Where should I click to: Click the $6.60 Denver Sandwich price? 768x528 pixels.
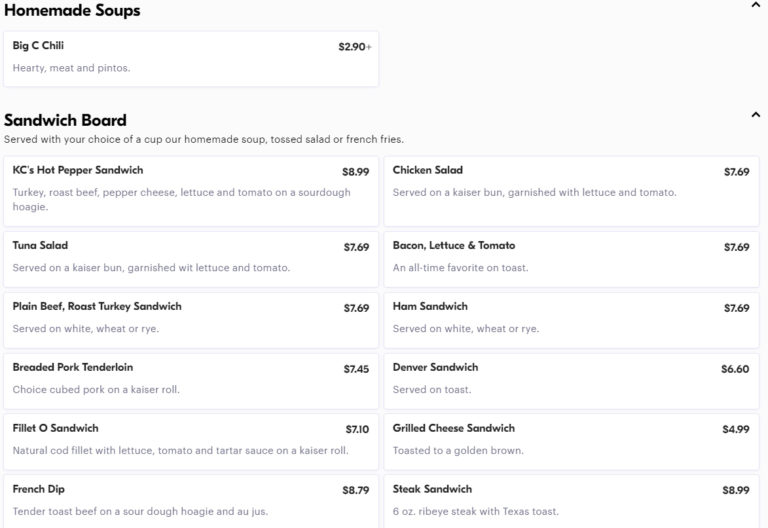pos(735,369)
